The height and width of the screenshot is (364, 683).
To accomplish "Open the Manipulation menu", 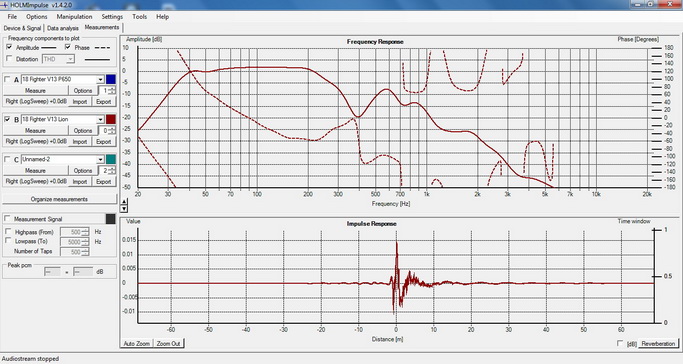I will click(74, 17).
